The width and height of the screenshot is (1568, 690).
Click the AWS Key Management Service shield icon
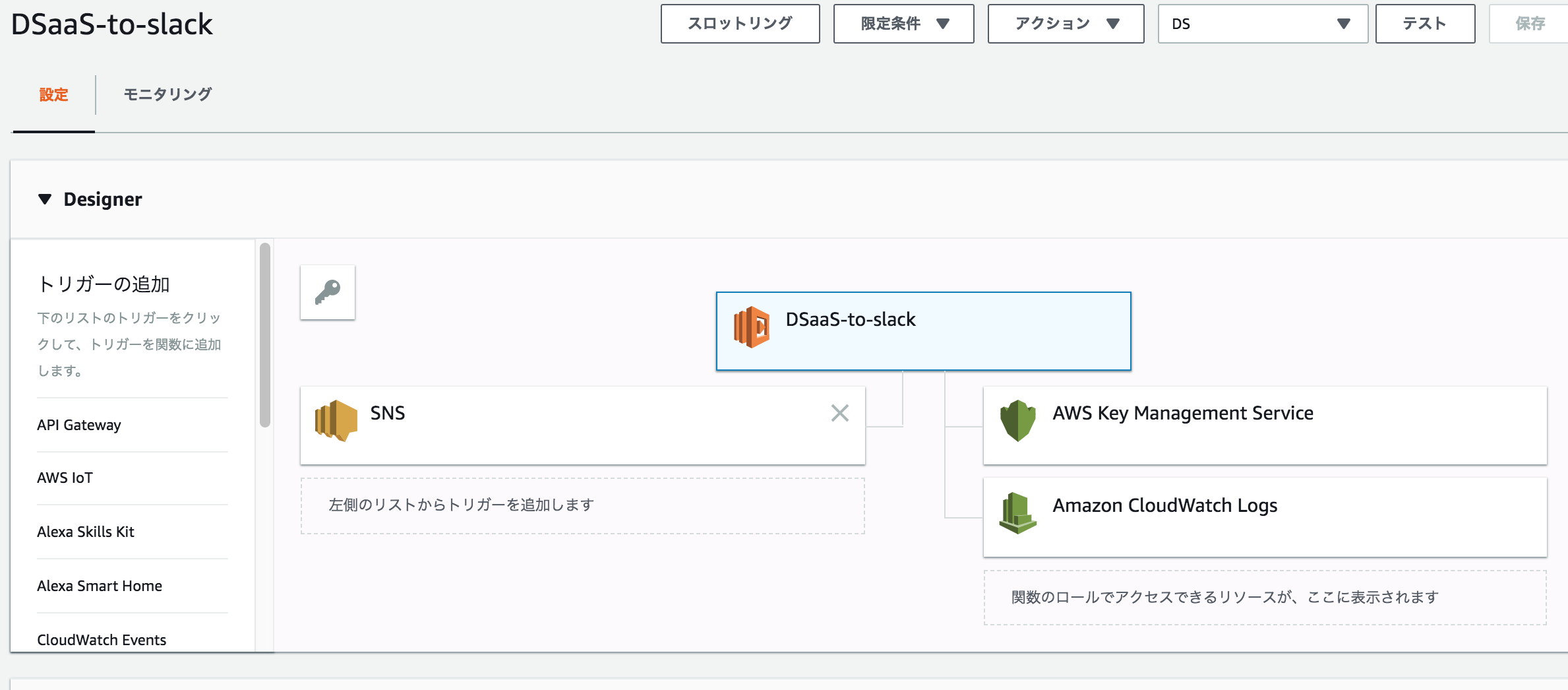click(1018, 420)
